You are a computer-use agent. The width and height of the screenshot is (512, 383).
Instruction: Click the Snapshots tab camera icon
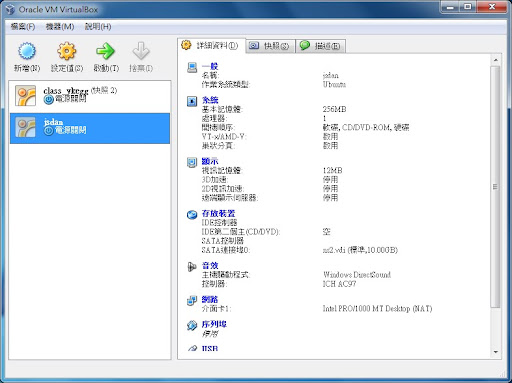pyautogui.click(x=254, y=45)
